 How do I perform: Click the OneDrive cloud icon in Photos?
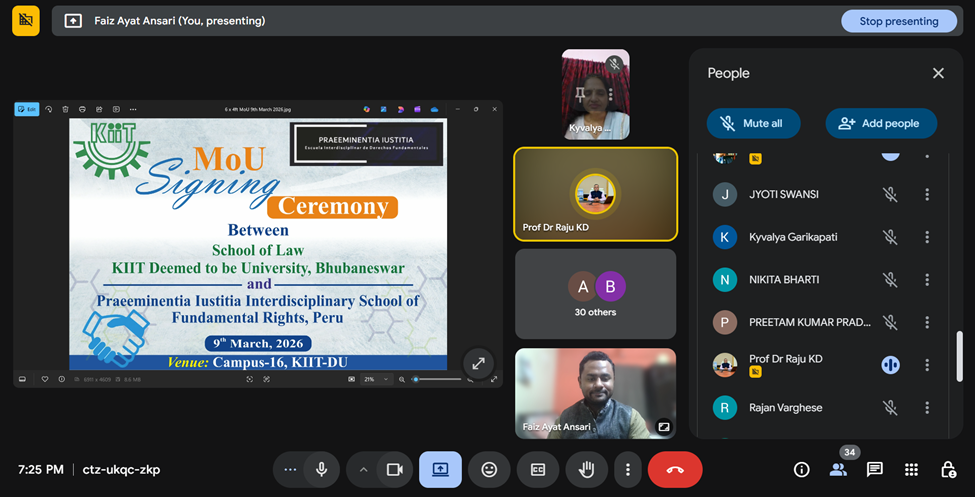434,109
